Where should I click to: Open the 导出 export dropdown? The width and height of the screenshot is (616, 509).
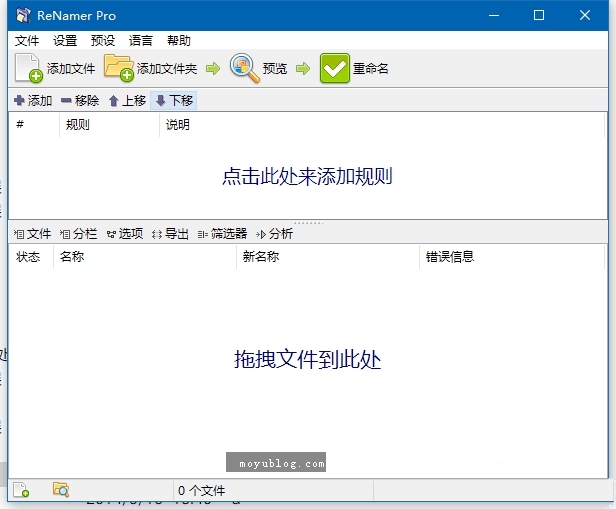[x=170, y=234]
